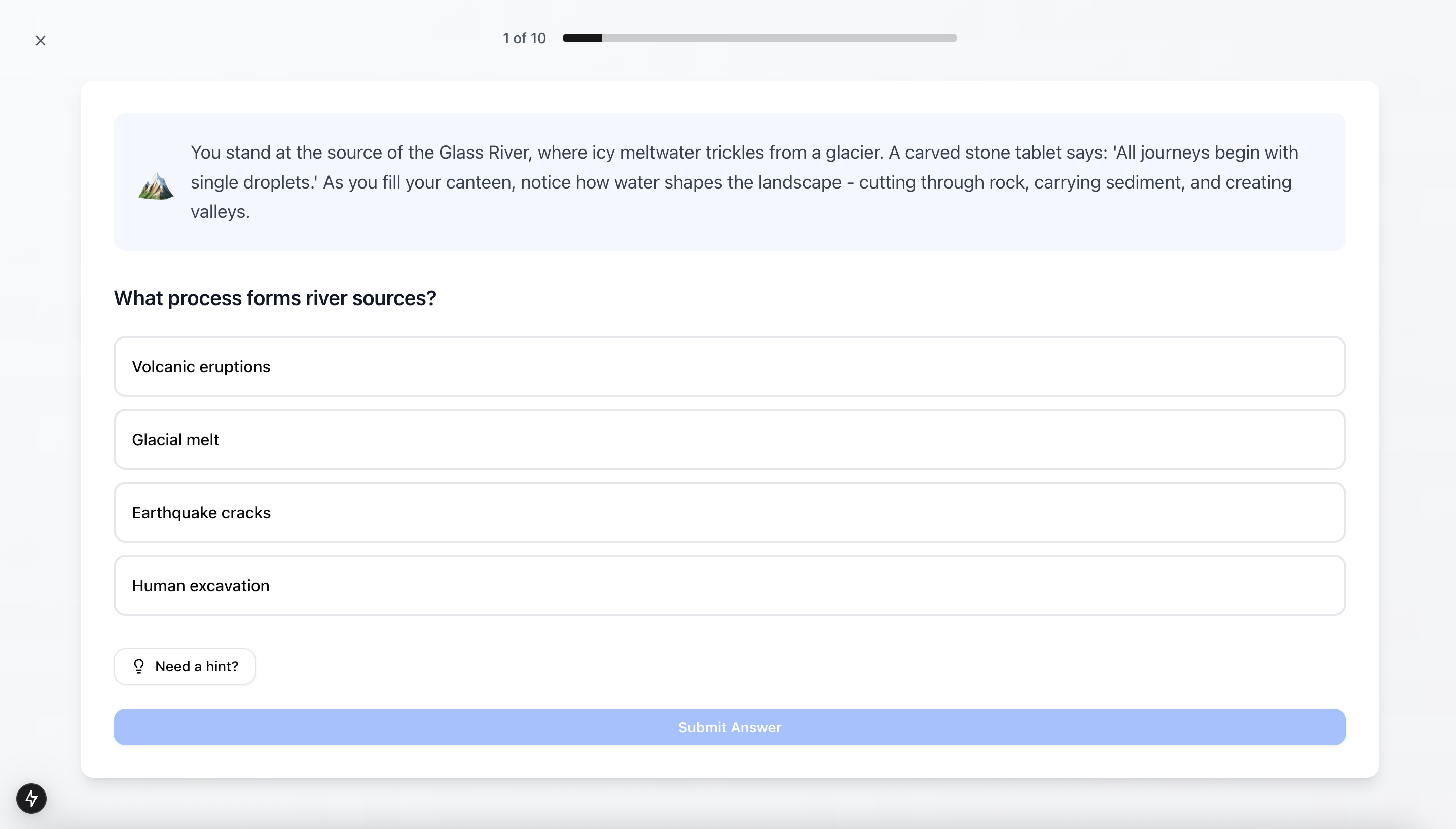Click the words 'Glass River' in the story passage
The height and width of the screenshot is (829, 1456).
coord(485,153)
